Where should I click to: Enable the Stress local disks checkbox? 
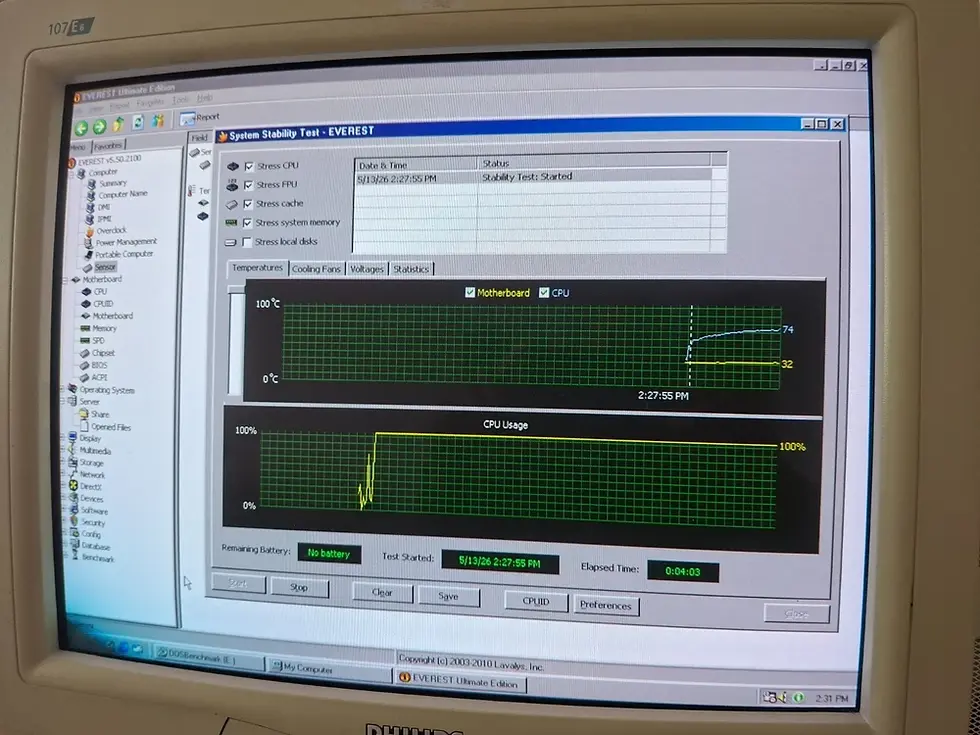pos(247,242)
